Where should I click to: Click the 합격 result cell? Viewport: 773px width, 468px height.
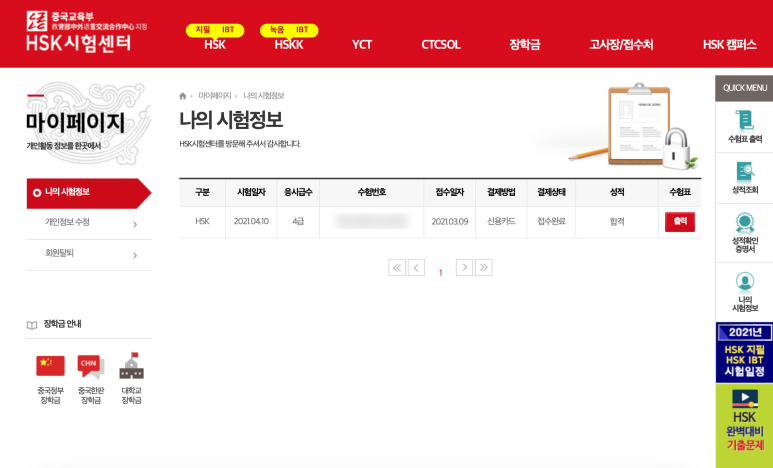coord(617,222)
